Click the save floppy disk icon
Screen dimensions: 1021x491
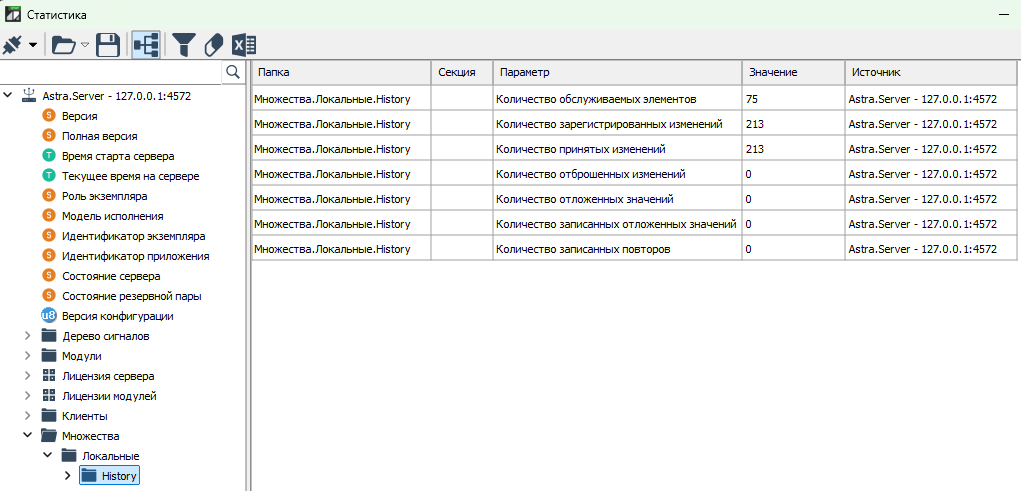108,44
